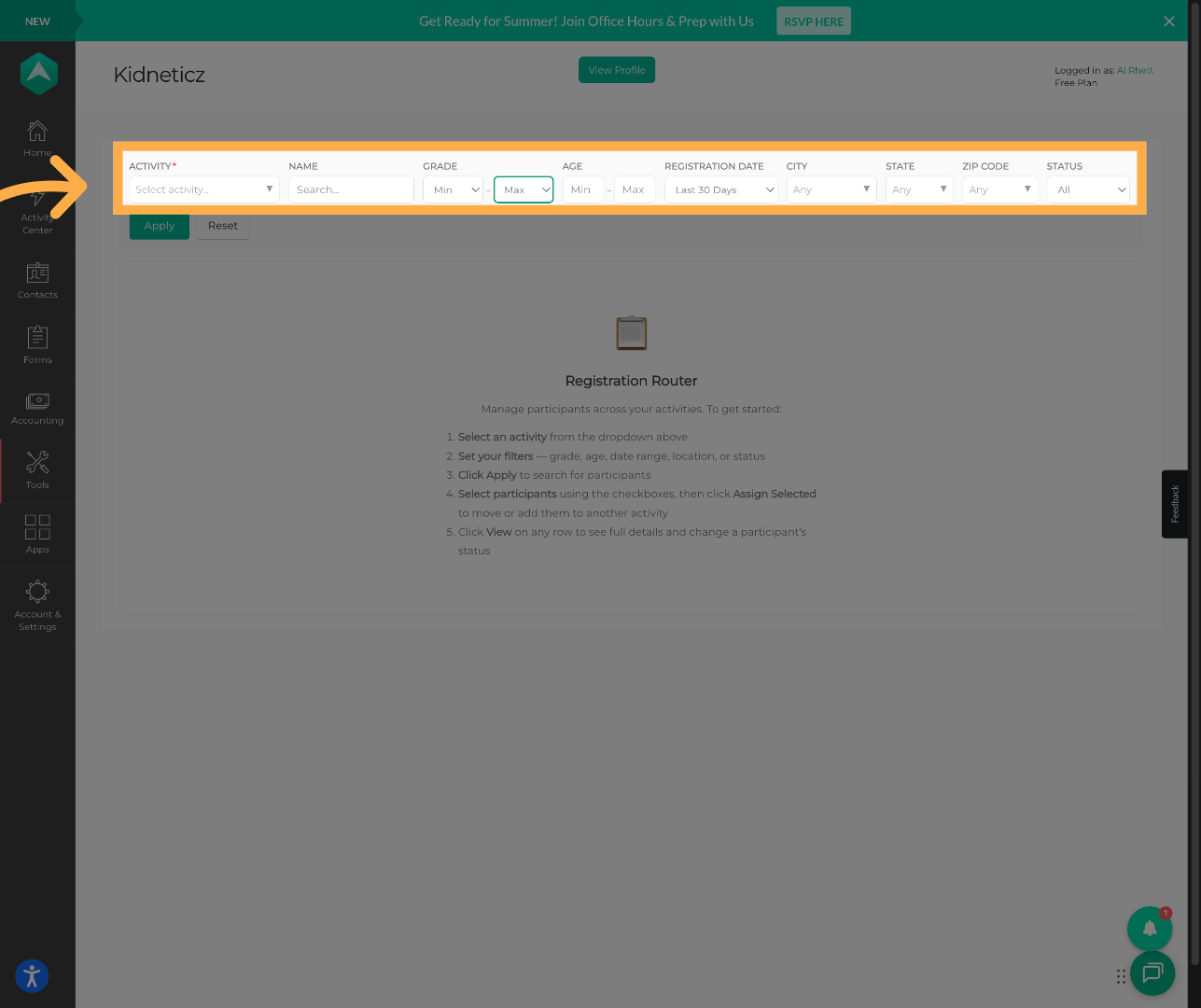Viewport: 1201px width, 1008px height.
Task: Click the NEW banner label
Action: (37, 21)
